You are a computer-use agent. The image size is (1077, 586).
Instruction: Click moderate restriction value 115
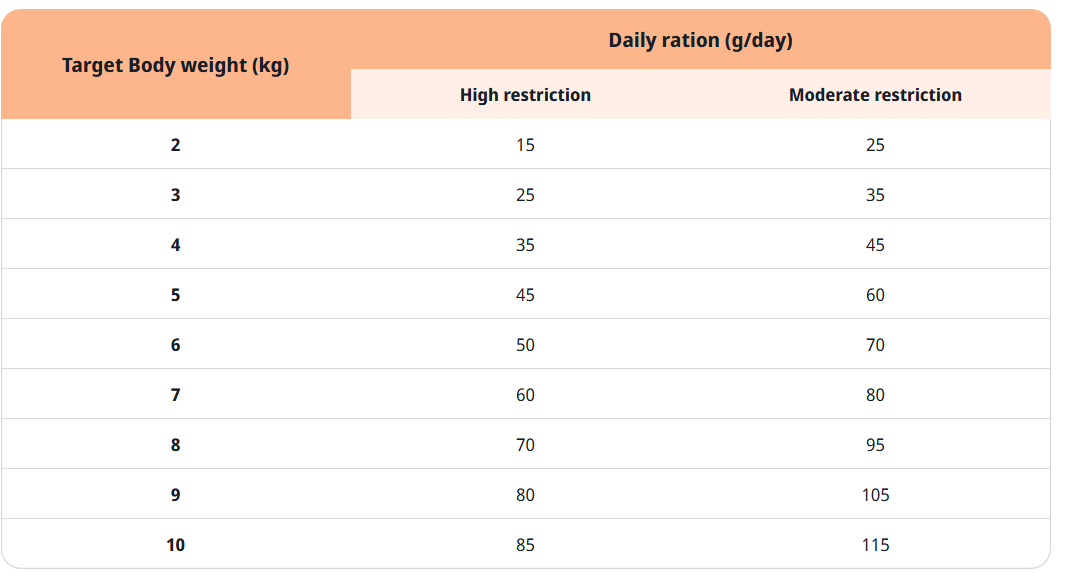click(x=875, y=545)
